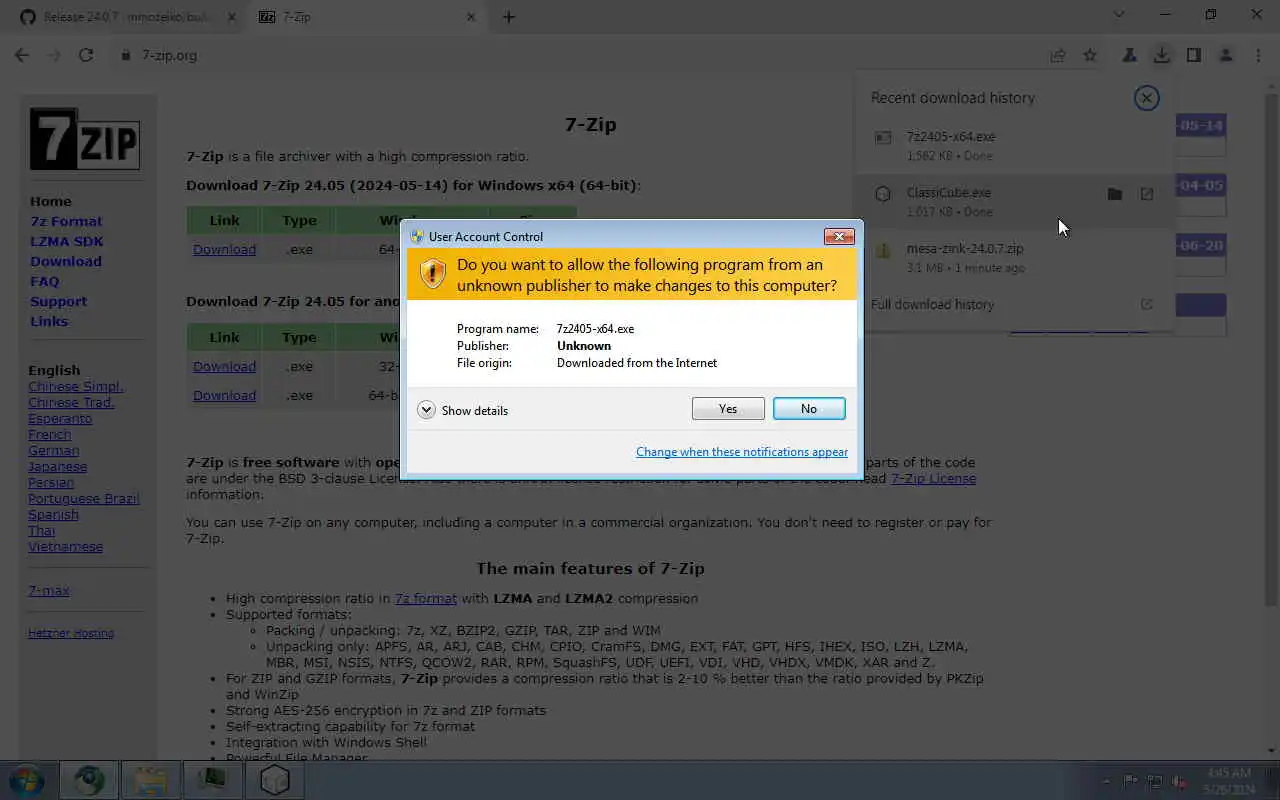The width and height of the screenshot is (1280, 800).
Task: Click Download link for 32-bit row
Action: pyautogui.click(x=224, y=366)
